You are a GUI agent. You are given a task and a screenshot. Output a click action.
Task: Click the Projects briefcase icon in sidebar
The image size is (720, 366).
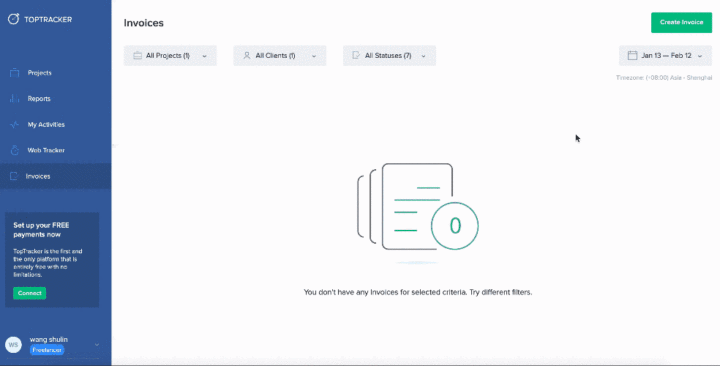[14, 73]
